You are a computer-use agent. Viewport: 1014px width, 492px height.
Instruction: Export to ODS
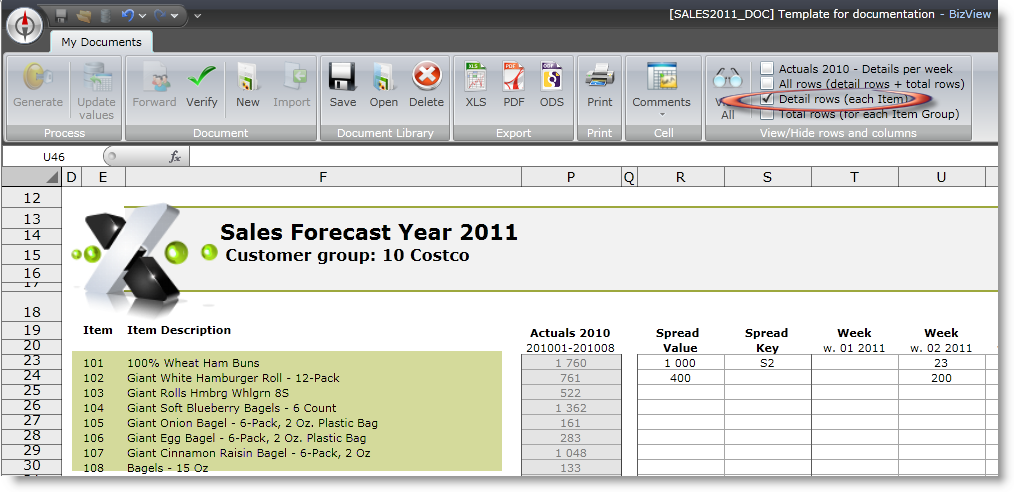tap(552, 85)
